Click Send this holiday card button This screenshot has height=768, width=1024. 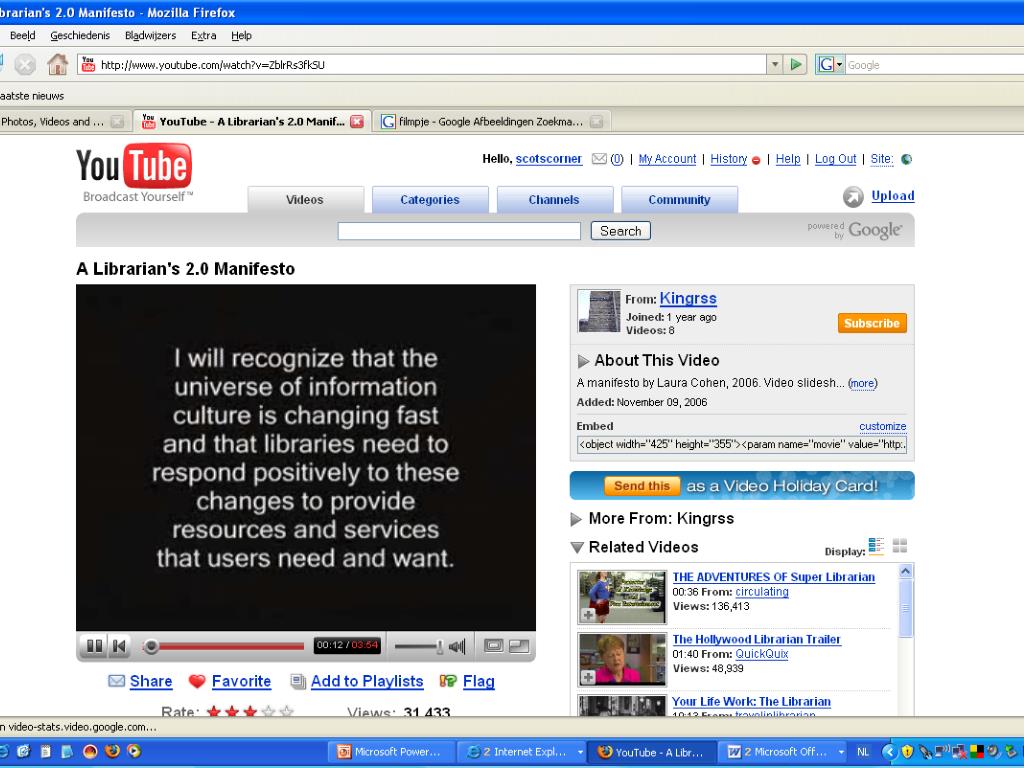[641, 486]
